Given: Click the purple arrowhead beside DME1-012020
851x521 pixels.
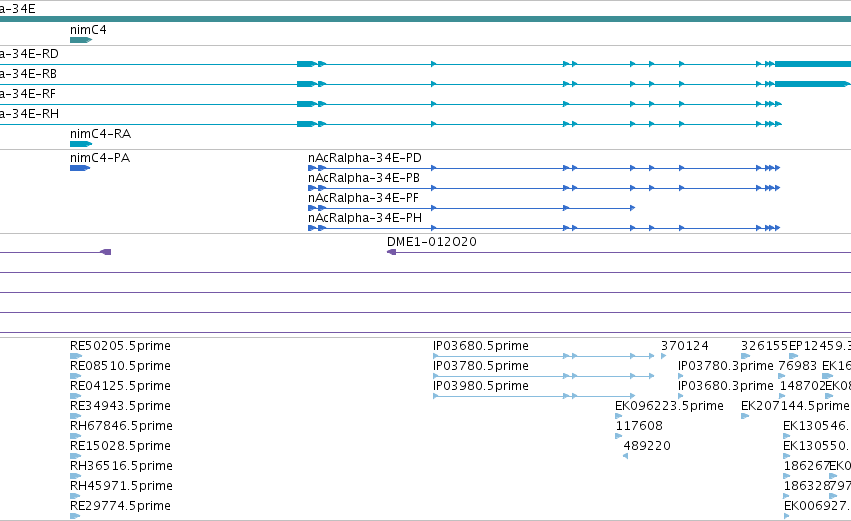Looking at the screenshot, I should point(391,252).
